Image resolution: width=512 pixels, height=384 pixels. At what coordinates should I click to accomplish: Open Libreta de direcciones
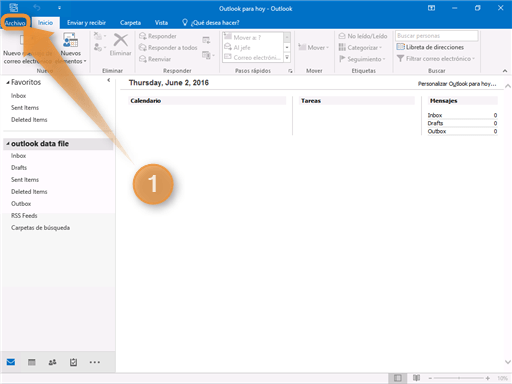click(430, 47)
